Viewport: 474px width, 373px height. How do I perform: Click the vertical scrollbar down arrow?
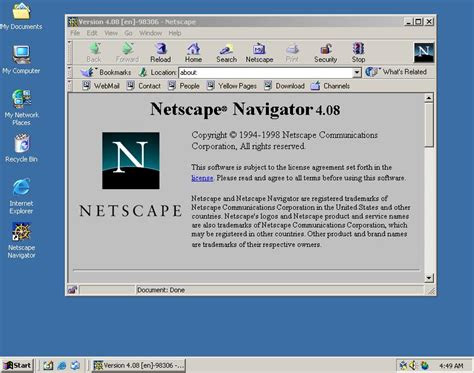429,278
